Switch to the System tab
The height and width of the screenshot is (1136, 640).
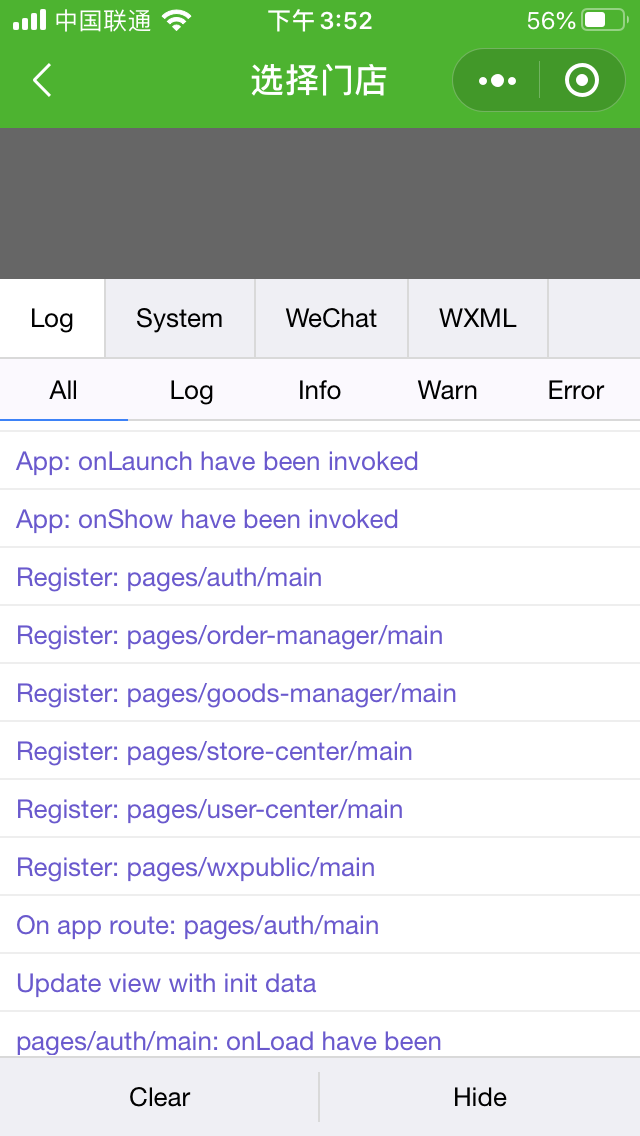(x=180, y=318)
